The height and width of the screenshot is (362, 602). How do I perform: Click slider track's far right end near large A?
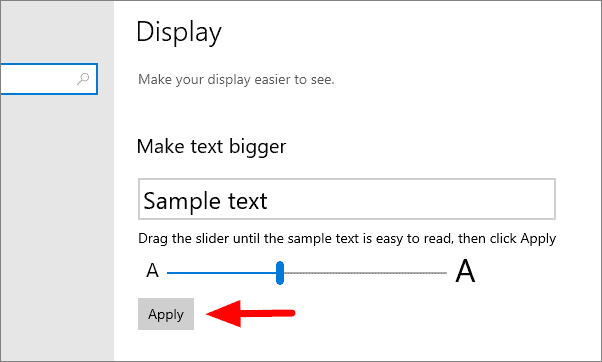pos(444,273)
